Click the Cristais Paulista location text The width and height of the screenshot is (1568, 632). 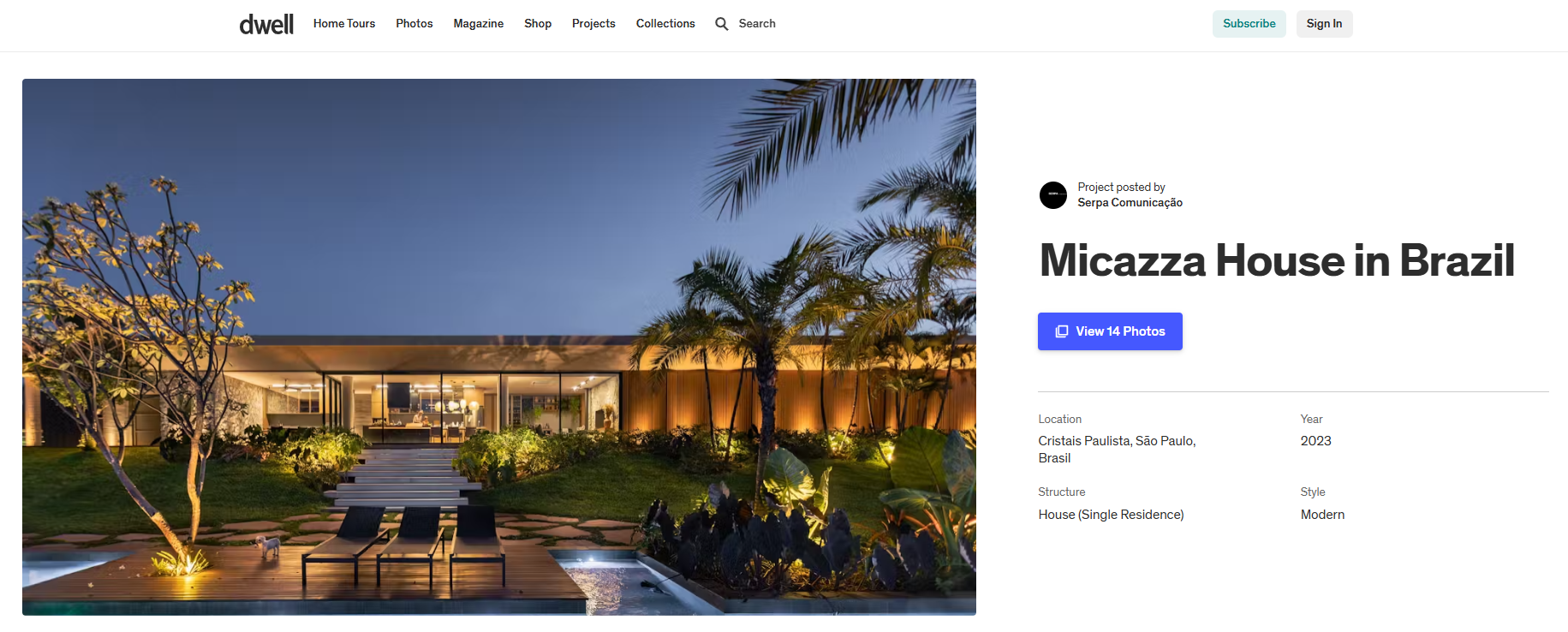(x=1117, y=450)
